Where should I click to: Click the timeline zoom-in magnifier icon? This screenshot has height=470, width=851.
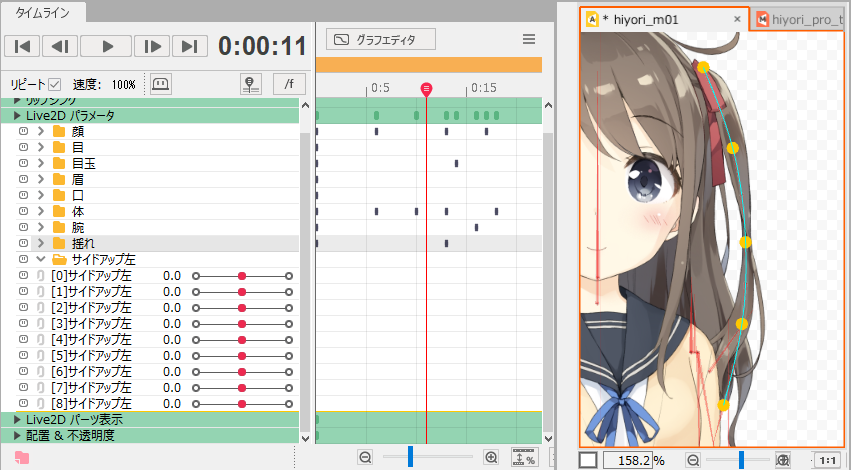(491, 457)
